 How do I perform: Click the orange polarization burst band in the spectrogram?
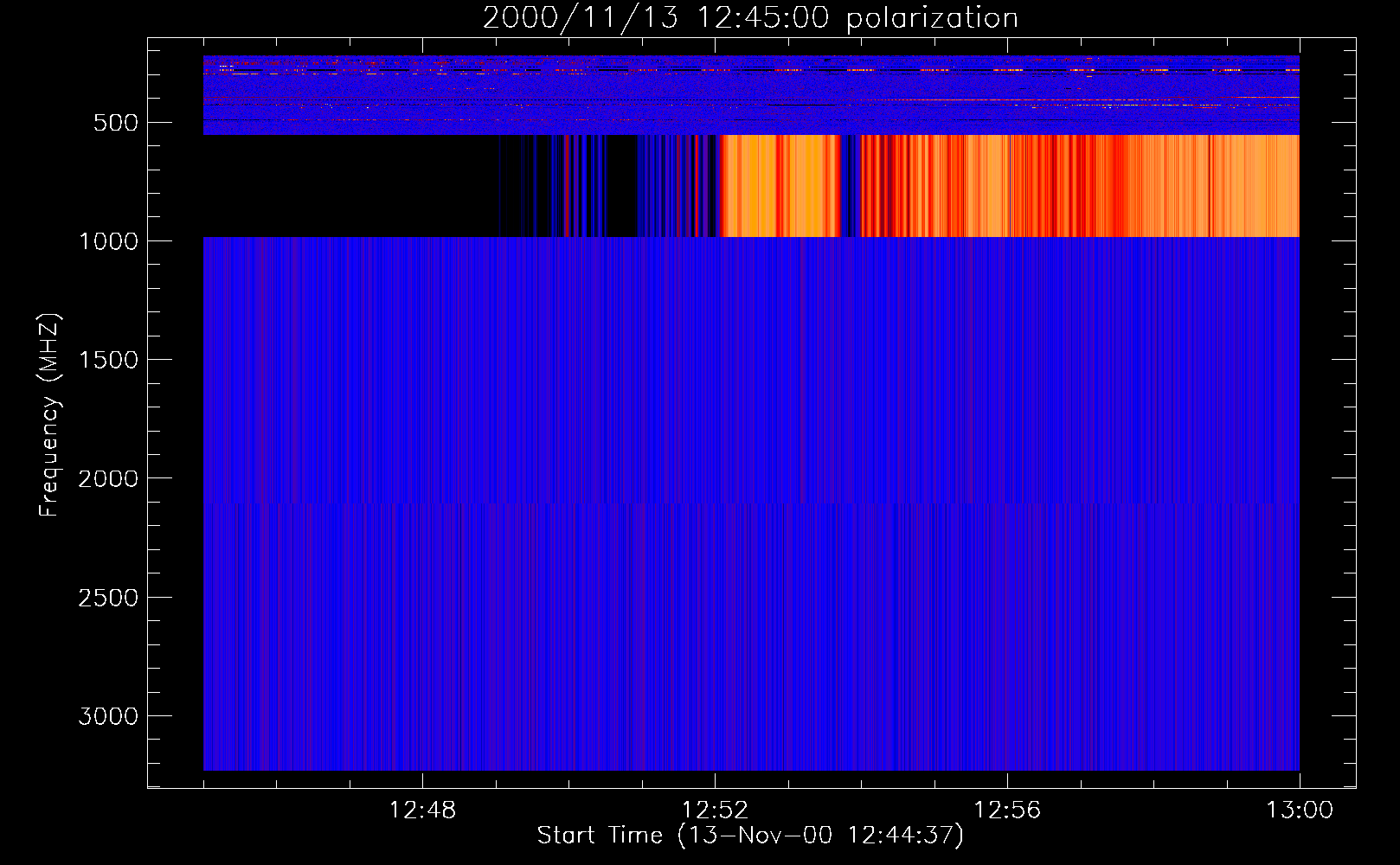[1010, 186]
